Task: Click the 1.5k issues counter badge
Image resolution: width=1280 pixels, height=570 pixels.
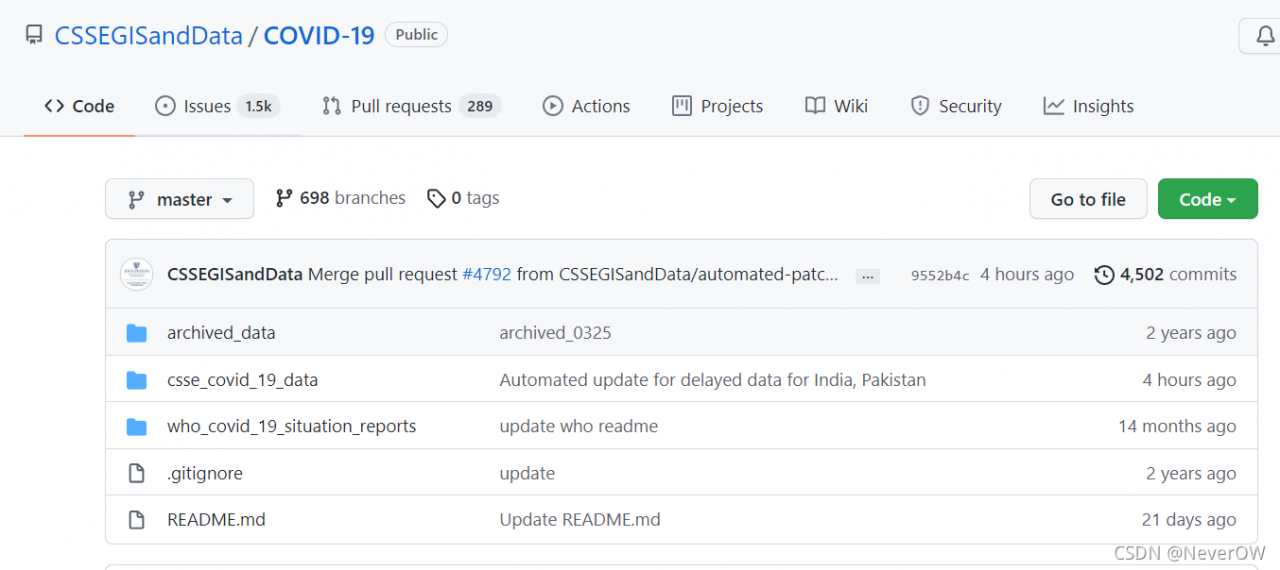Action: coord(259,106)
